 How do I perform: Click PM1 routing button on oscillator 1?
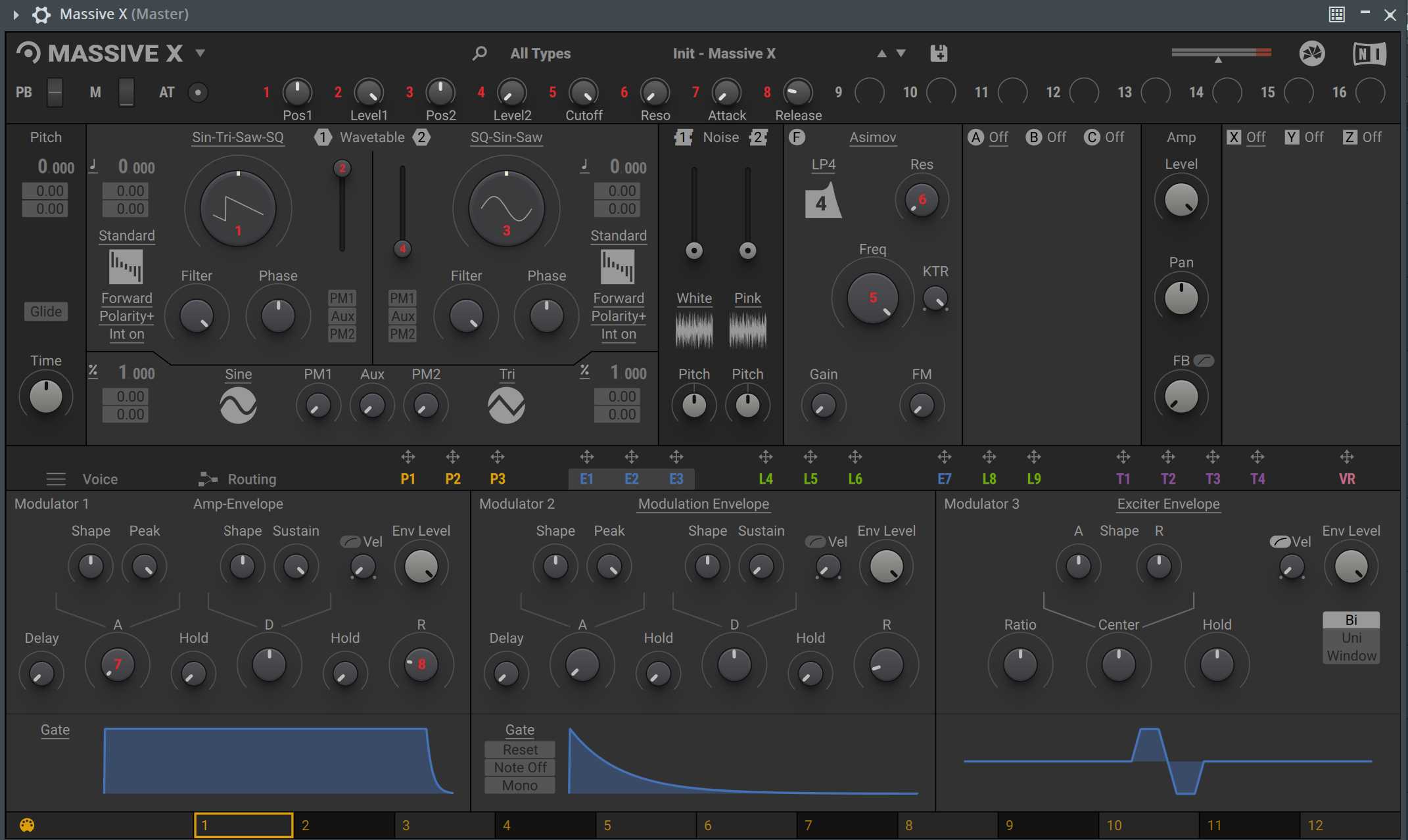pyautogui.click(x=342, y=298)
